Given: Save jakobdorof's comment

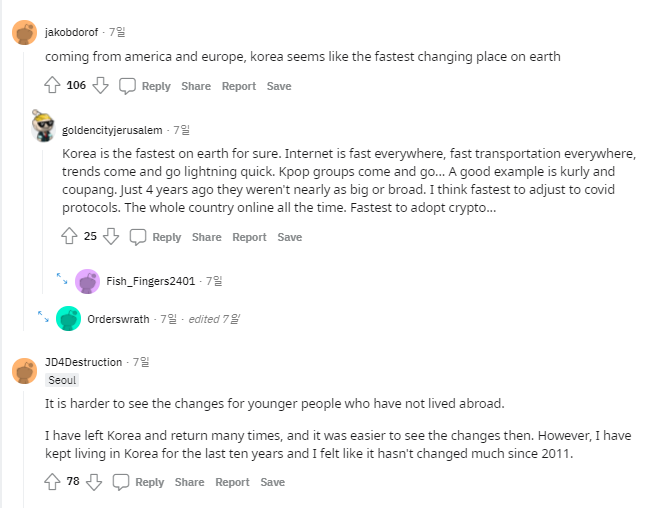Looking at the screenshot, I should (279, 86).
